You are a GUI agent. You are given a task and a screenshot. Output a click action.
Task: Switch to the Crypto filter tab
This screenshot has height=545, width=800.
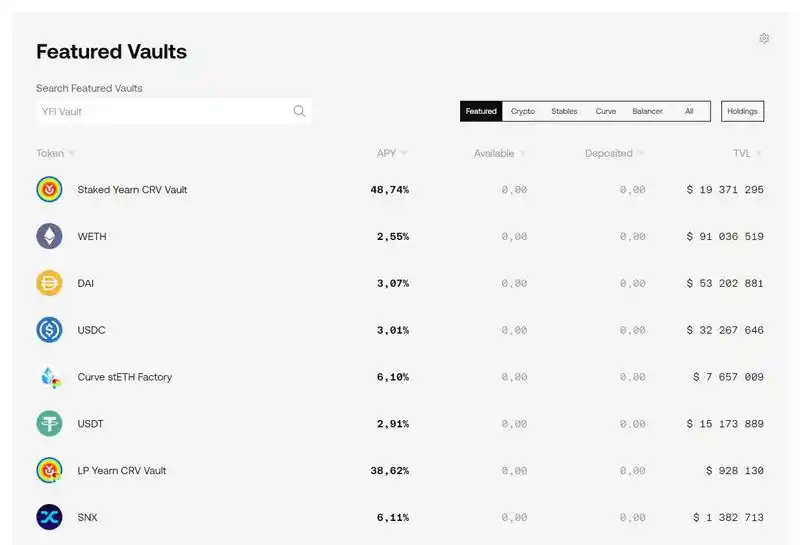pyautogui.click(x=523, y=111)
